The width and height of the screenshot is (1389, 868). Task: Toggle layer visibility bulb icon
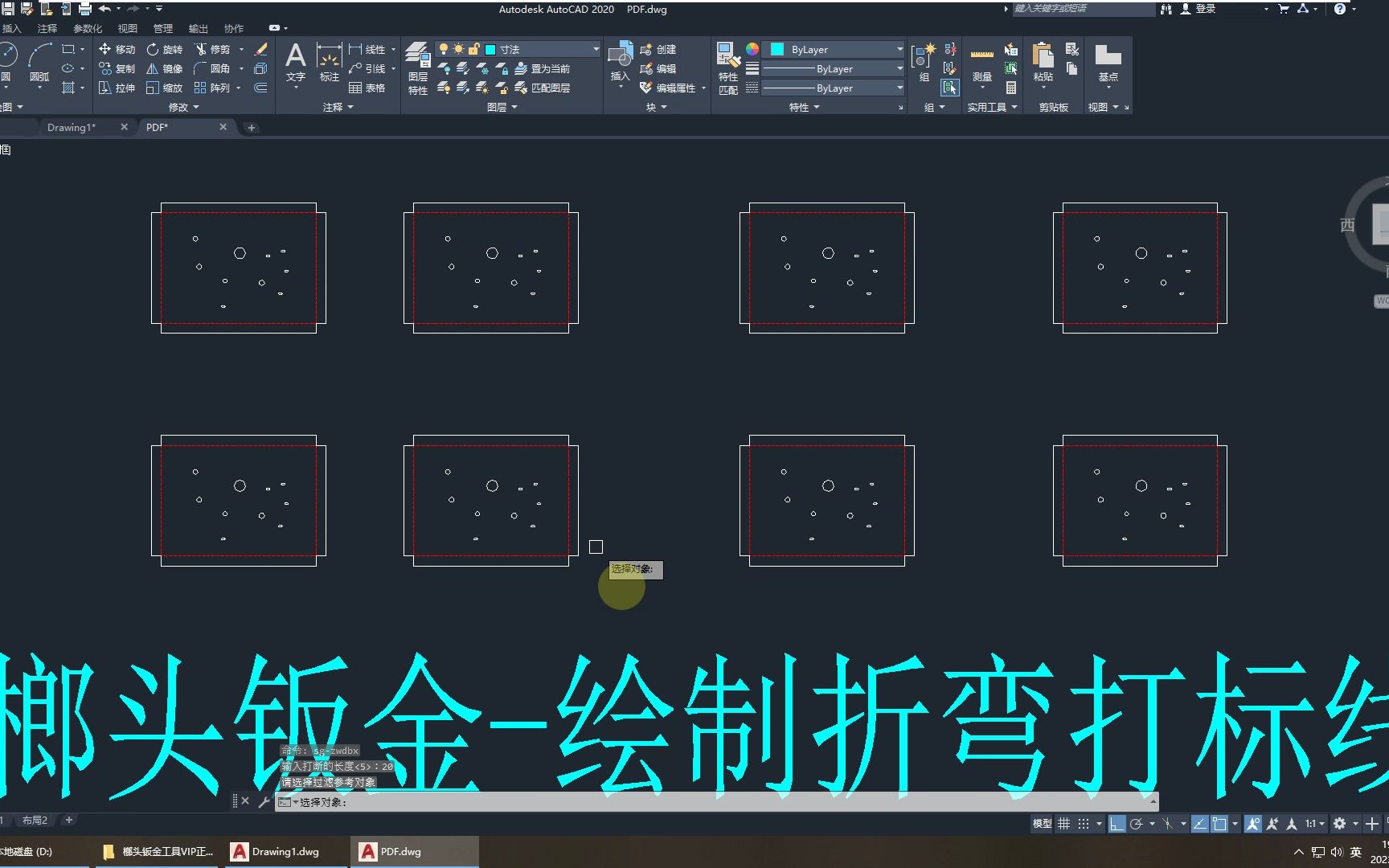pos(443,48)
